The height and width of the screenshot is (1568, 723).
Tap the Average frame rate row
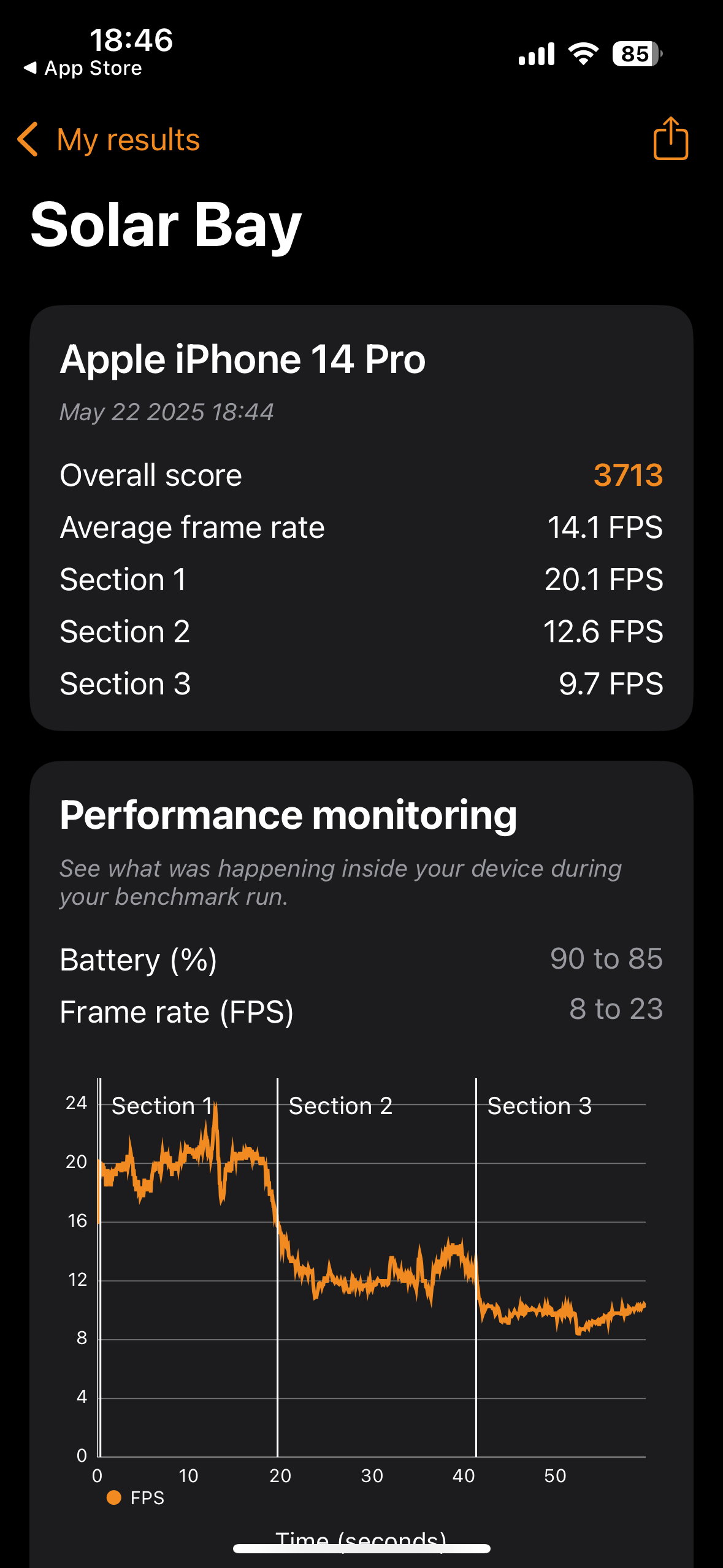(x=361, y=528)
